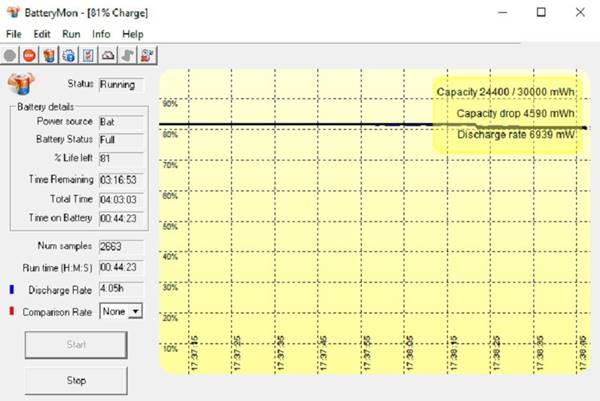
Task: Click the Status field showing Running
Action: click(121, 85)
